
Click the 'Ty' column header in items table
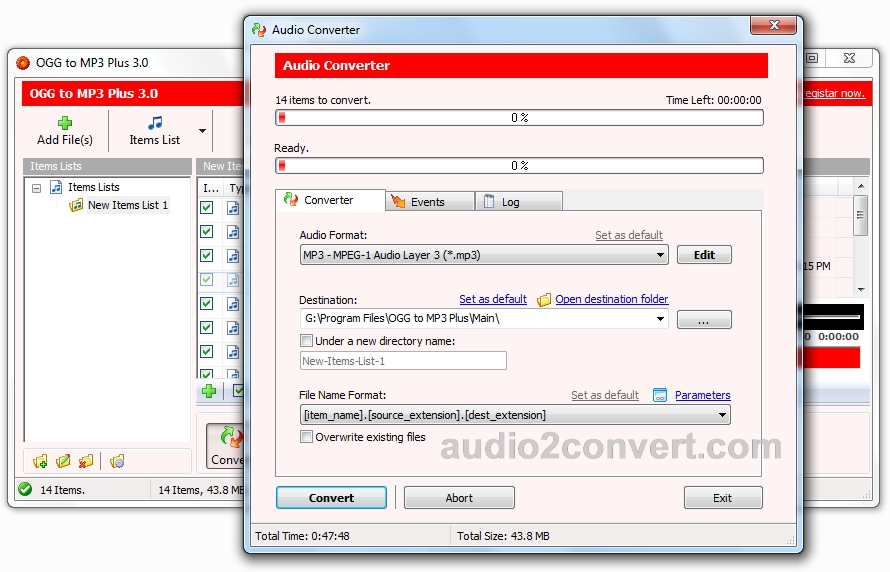pyautogui.click(x=234, y=188)
